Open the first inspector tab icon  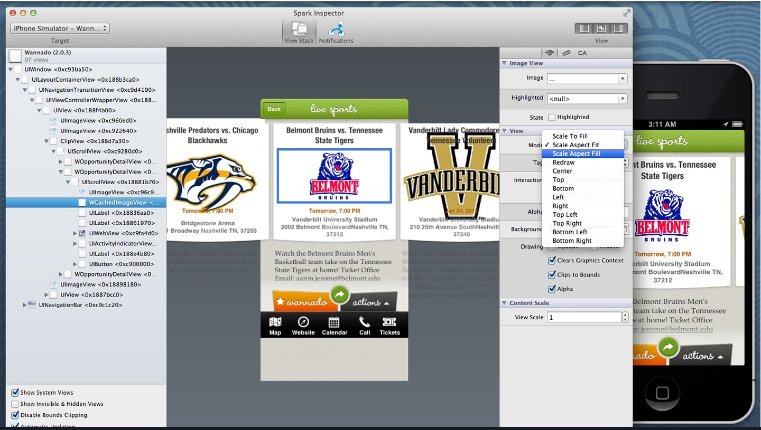pos(549,53)
